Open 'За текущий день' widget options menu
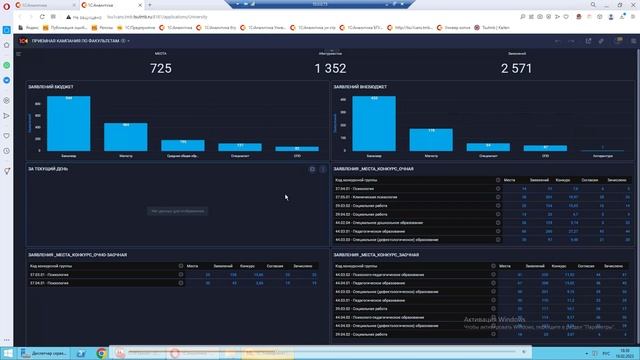 [x=323, y=169]
